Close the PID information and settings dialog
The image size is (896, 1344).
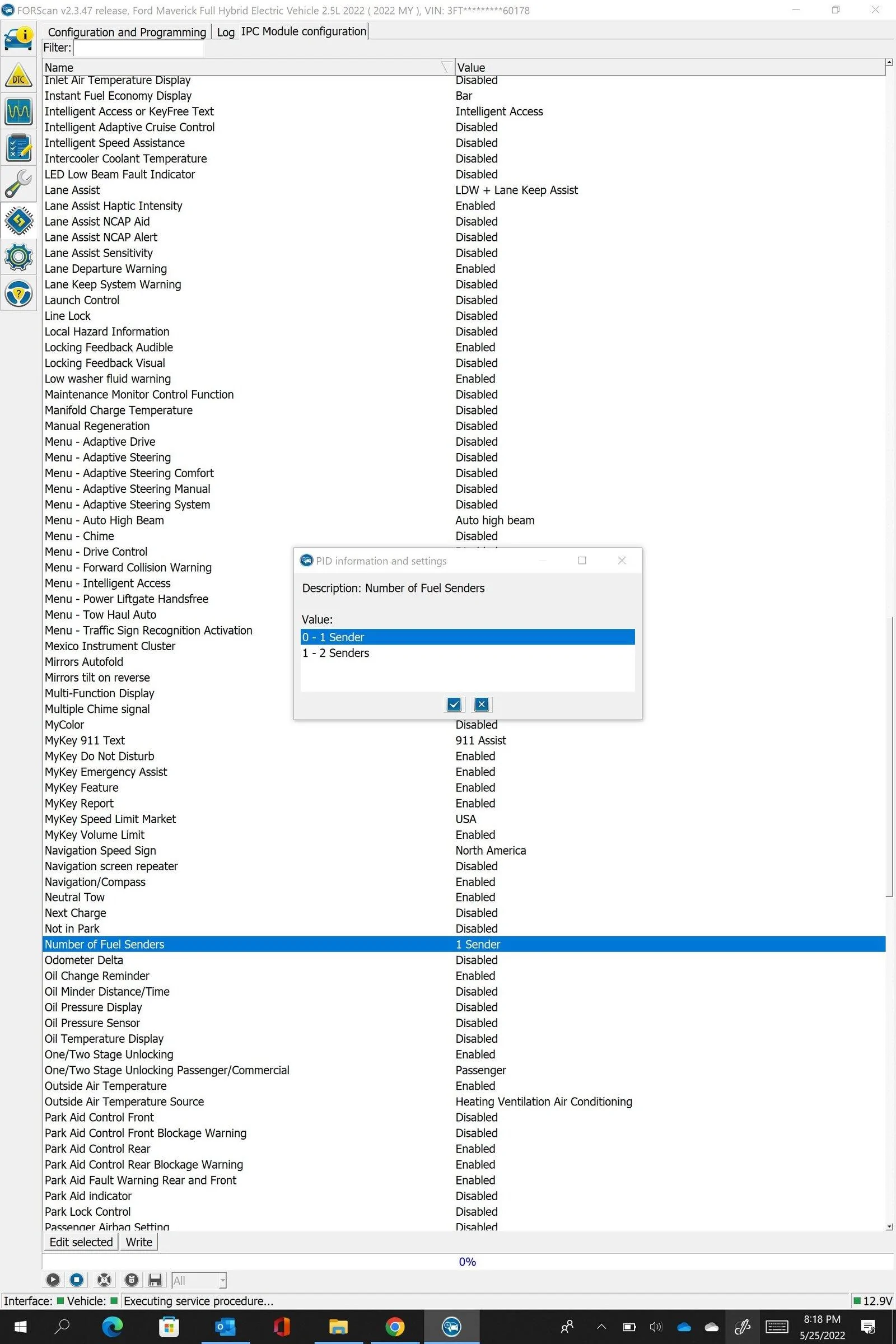pos(622,561)
